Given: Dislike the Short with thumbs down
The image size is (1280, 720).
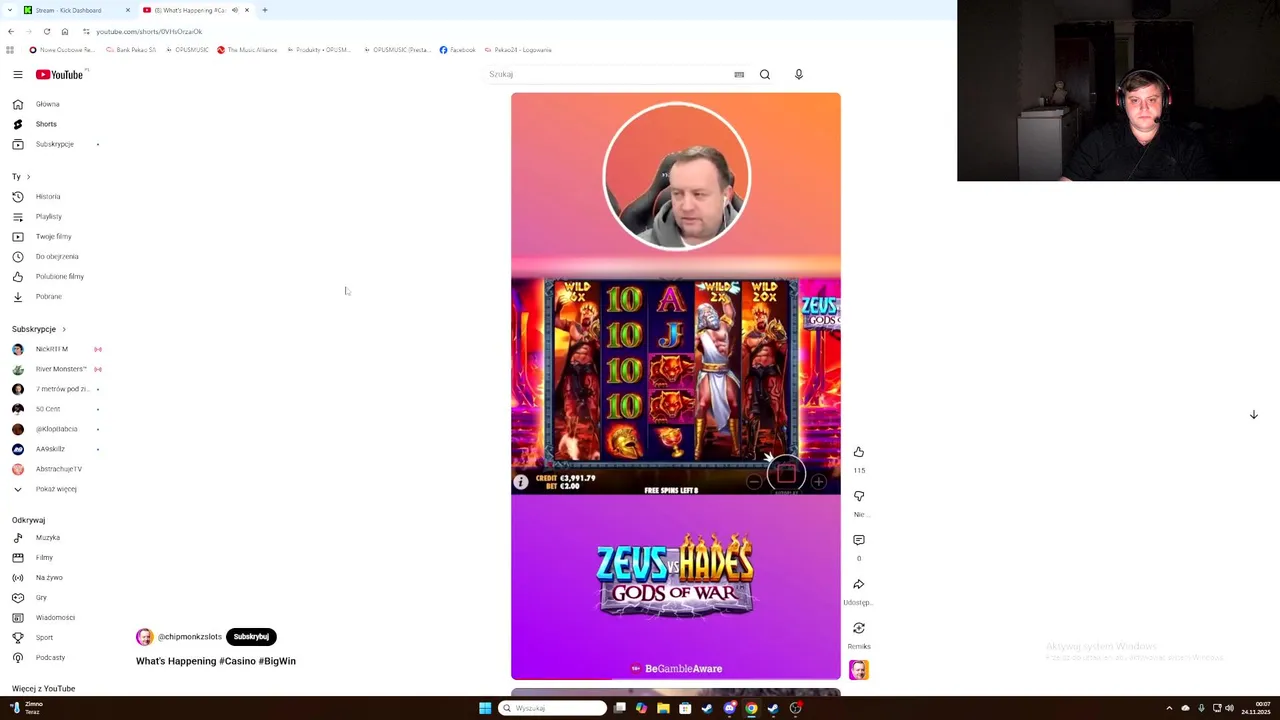Looking at the screenshot, I should point(859,496).
